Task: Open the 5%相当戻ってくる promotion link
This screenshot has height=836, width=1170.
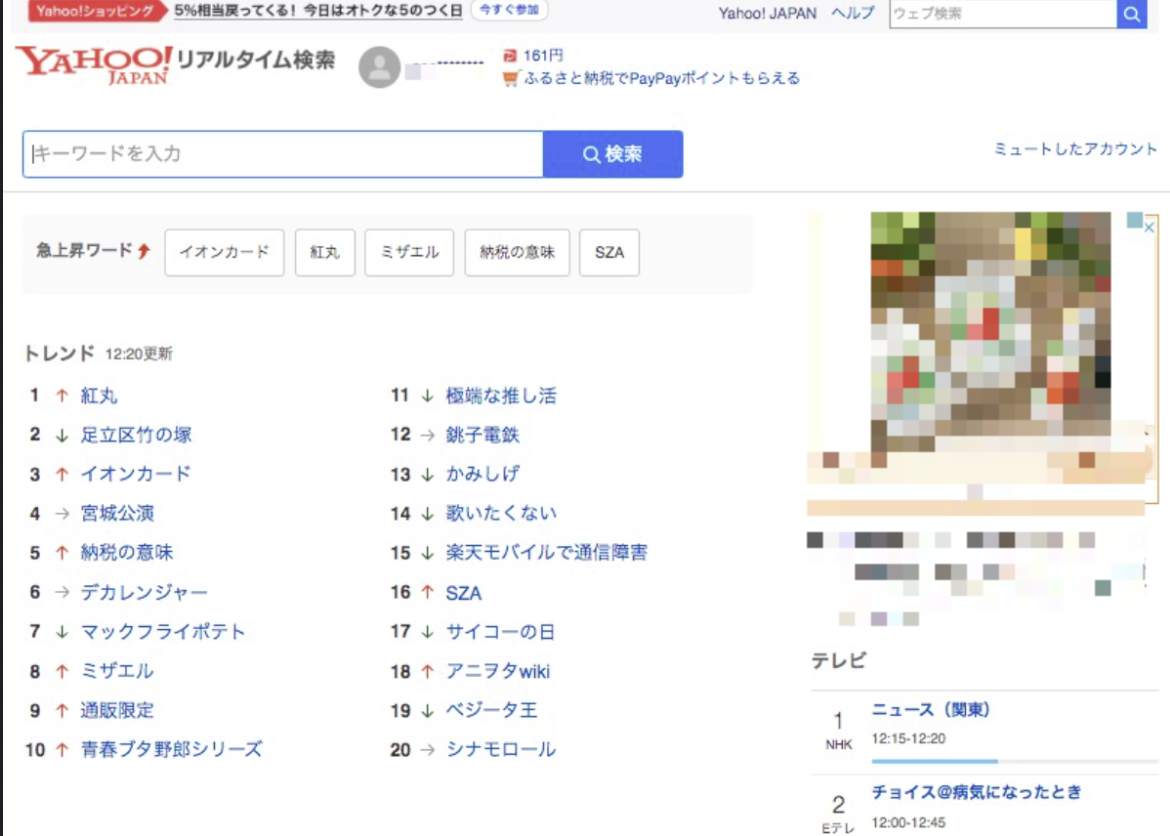Action: [x=318, y=10]
